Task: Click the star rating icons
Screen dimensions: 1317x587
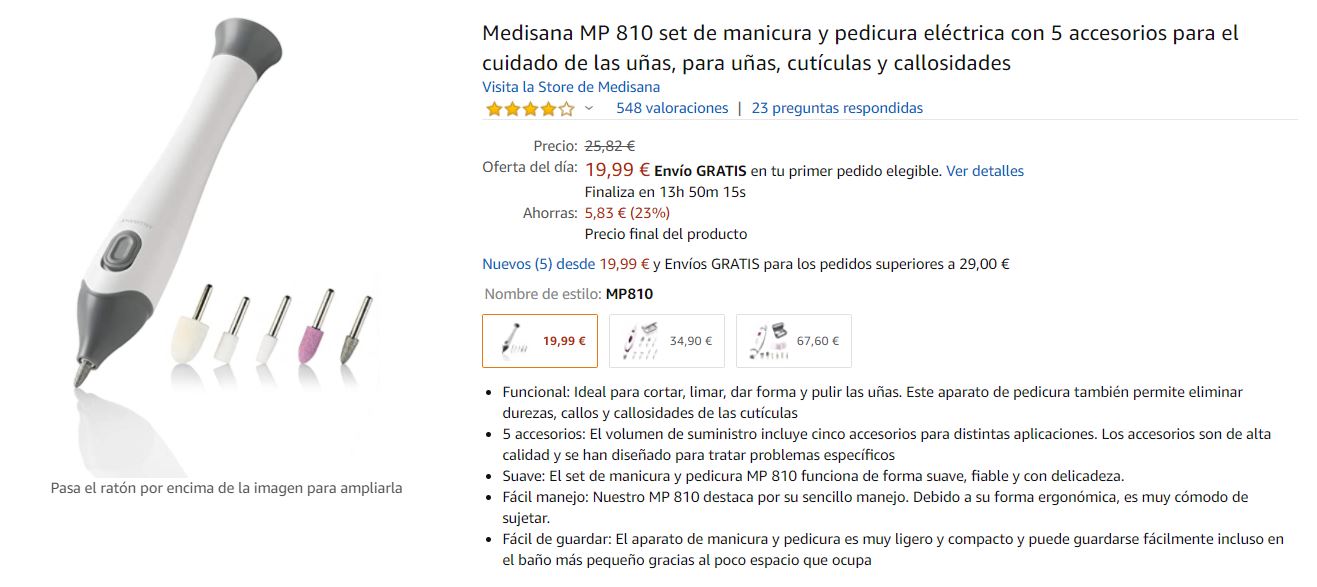Action: coord(530,108)
